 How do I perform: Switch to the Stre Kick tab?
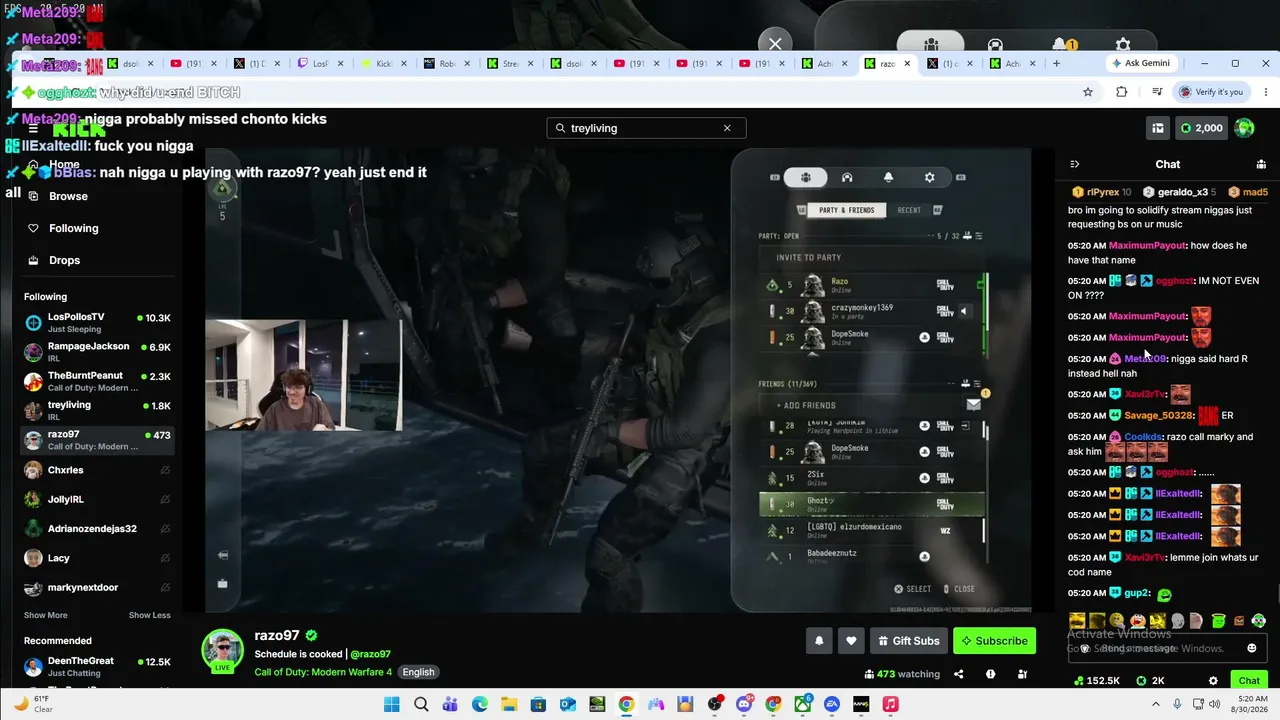click(x=509, y=64)
